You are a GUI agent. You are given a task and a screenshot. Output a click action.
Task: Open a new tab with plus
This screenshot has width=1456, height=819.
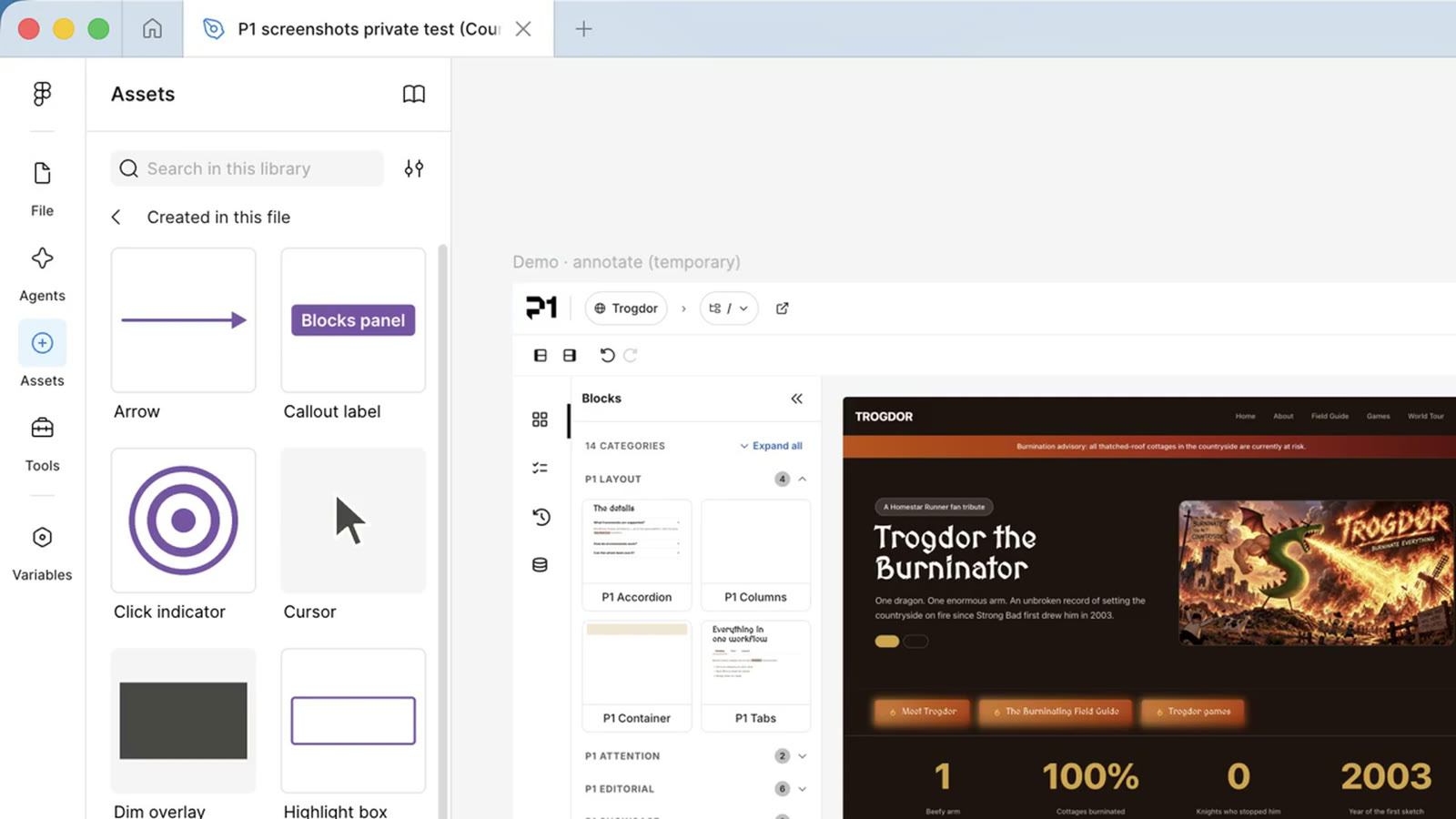(583, 28)
